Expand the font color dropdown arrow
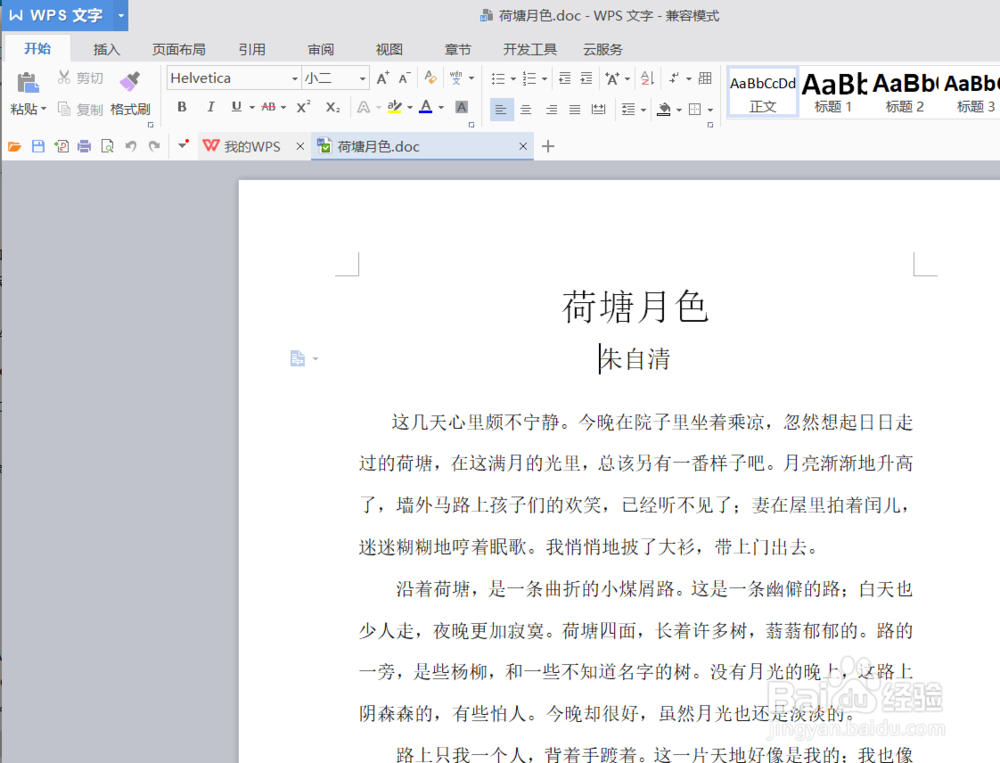 (441, 108)
